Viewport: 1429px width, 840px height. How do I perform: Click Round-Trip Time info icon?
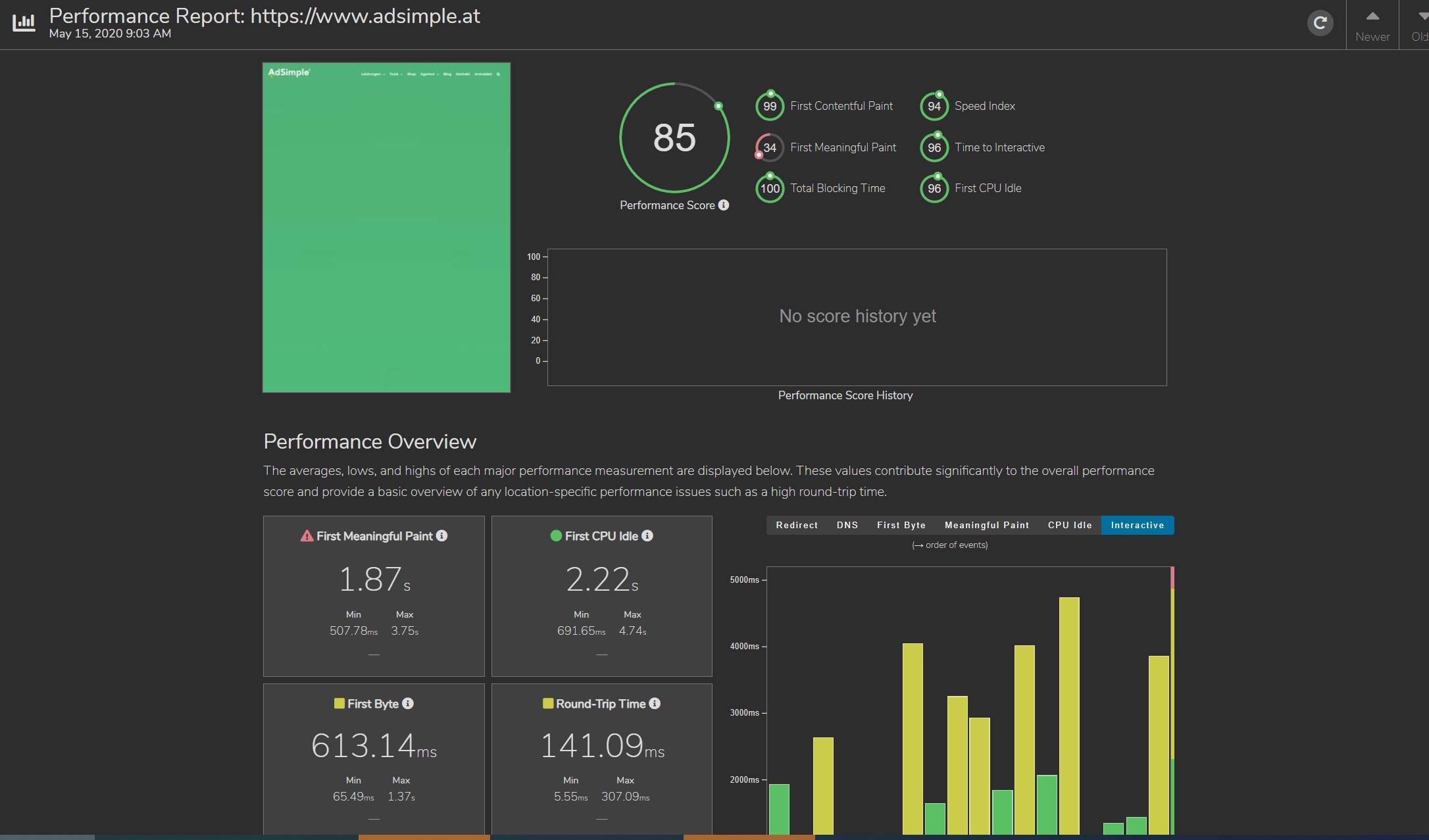(655, 703)
